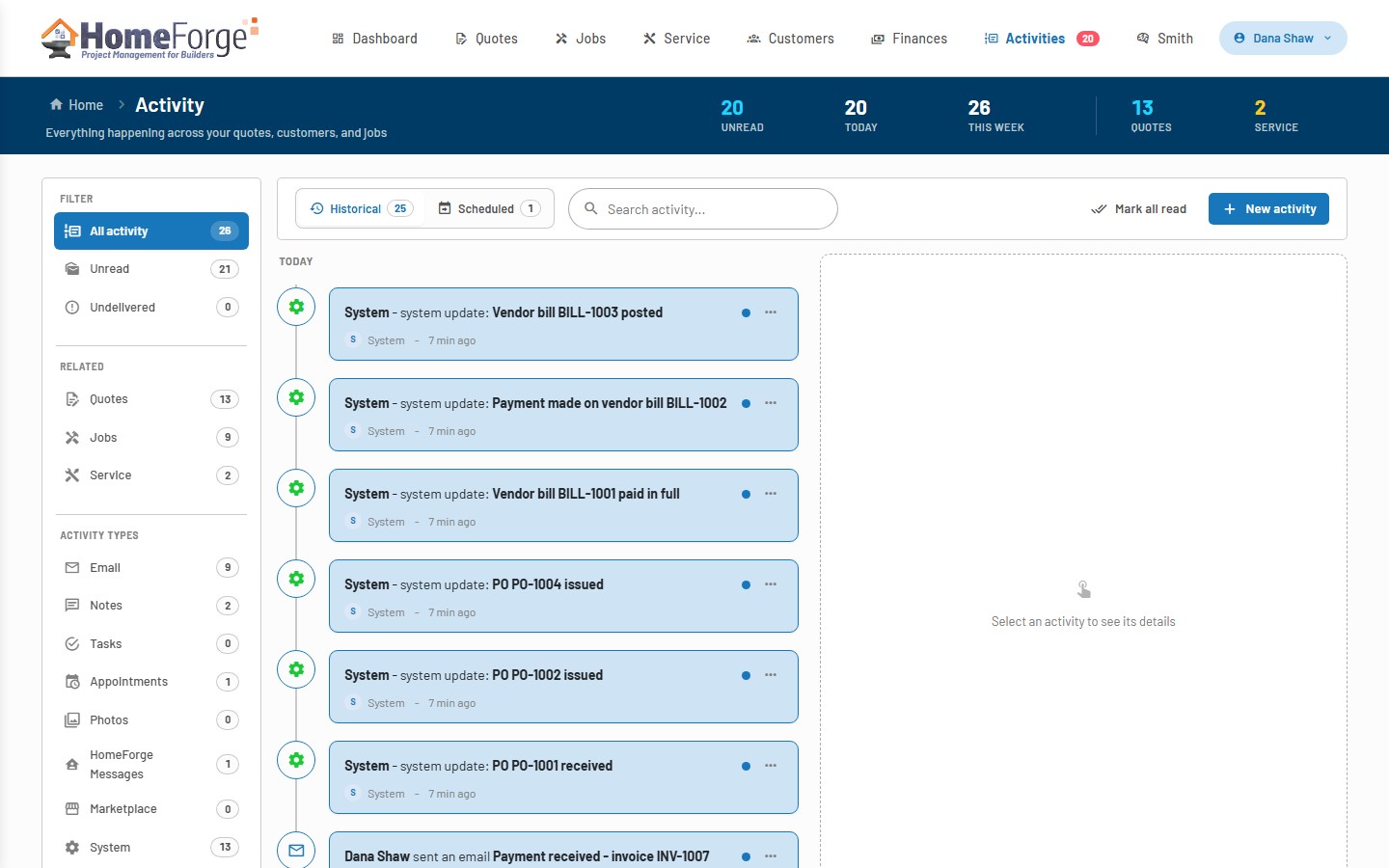Filter by HomeForge Messages type
Image resolution: width=1389 pixels, height=868 pixels.
point(151,765)
